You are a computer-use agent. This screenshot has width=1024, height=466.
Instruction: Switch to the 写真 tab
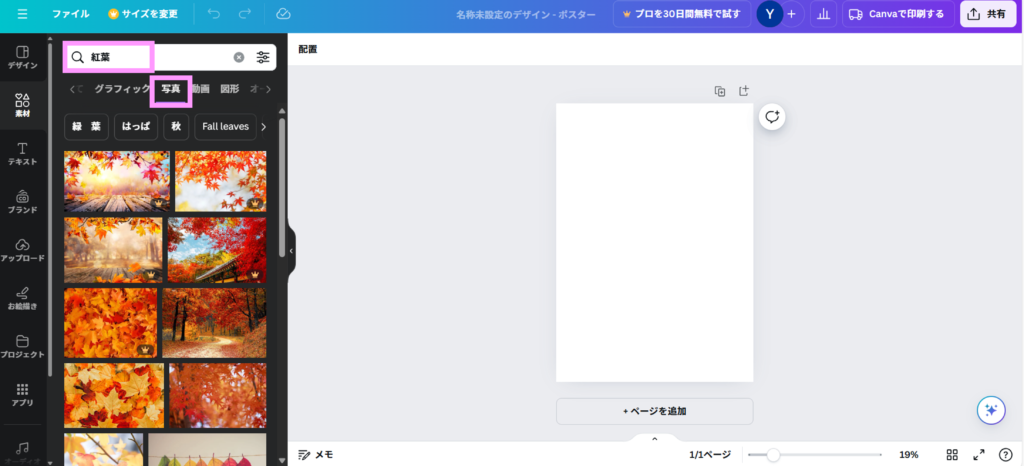(171, 89)
